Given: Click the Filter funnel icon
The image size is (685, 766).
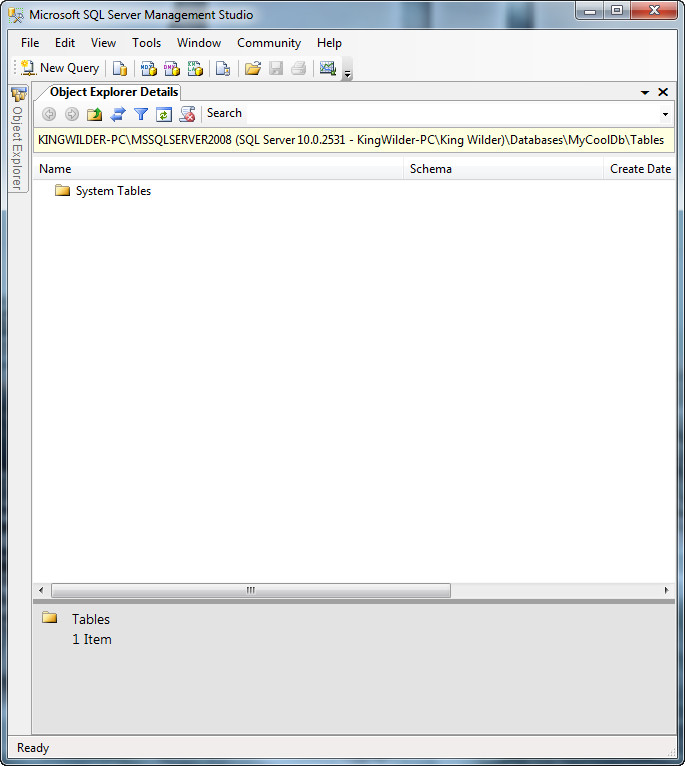Looking at the screenshot, I should tap(141, 114).
